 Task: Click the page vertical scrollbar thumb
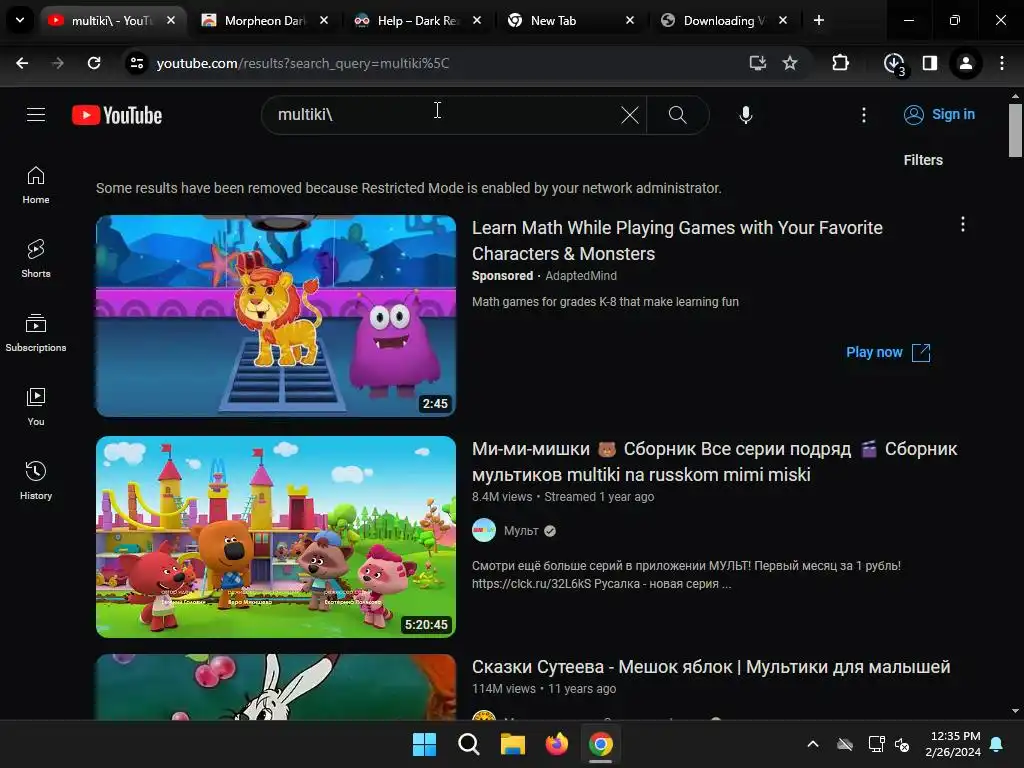pyautogui.click(x=1015, y=131)
